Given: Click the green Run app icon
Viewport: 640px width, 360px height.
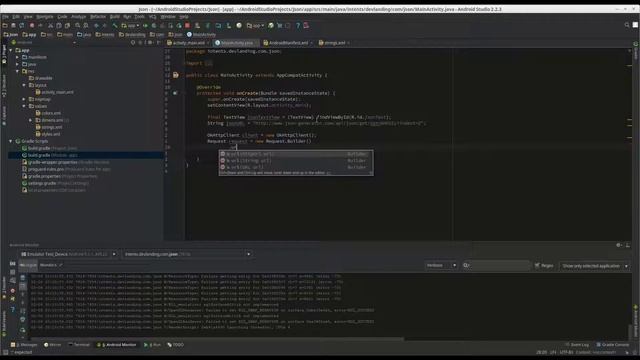Looking at the screenshot, I should pyautogui.click(x=145, y=25).
